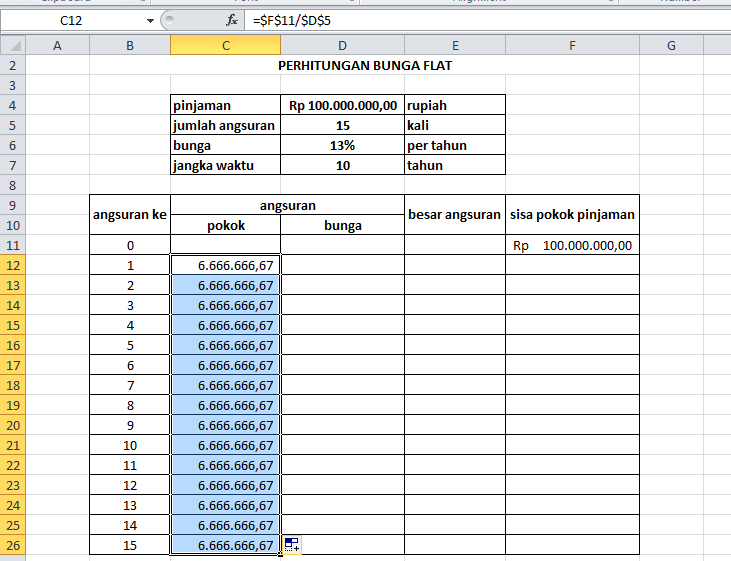The height and width of the screenshot is (561, 731).
Task: Select column D header
Action: point(342,46)
